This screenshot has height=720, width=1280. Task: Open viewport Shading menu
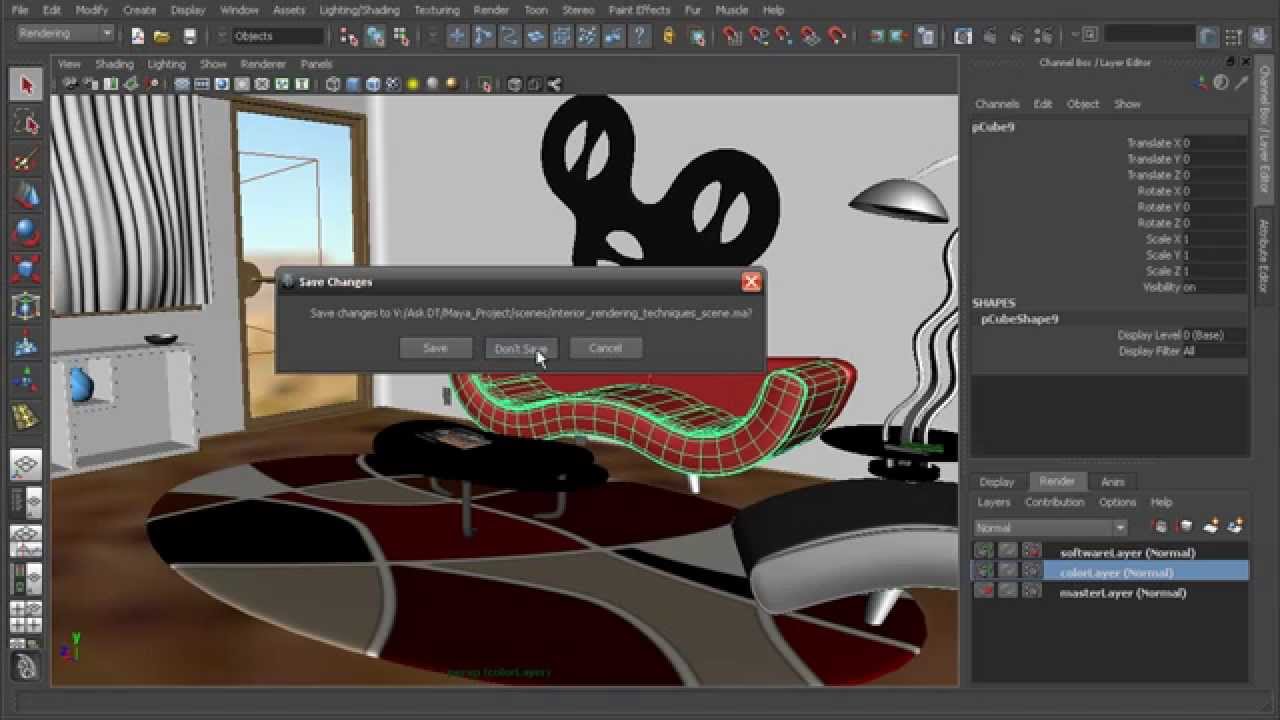click(114, 64)
